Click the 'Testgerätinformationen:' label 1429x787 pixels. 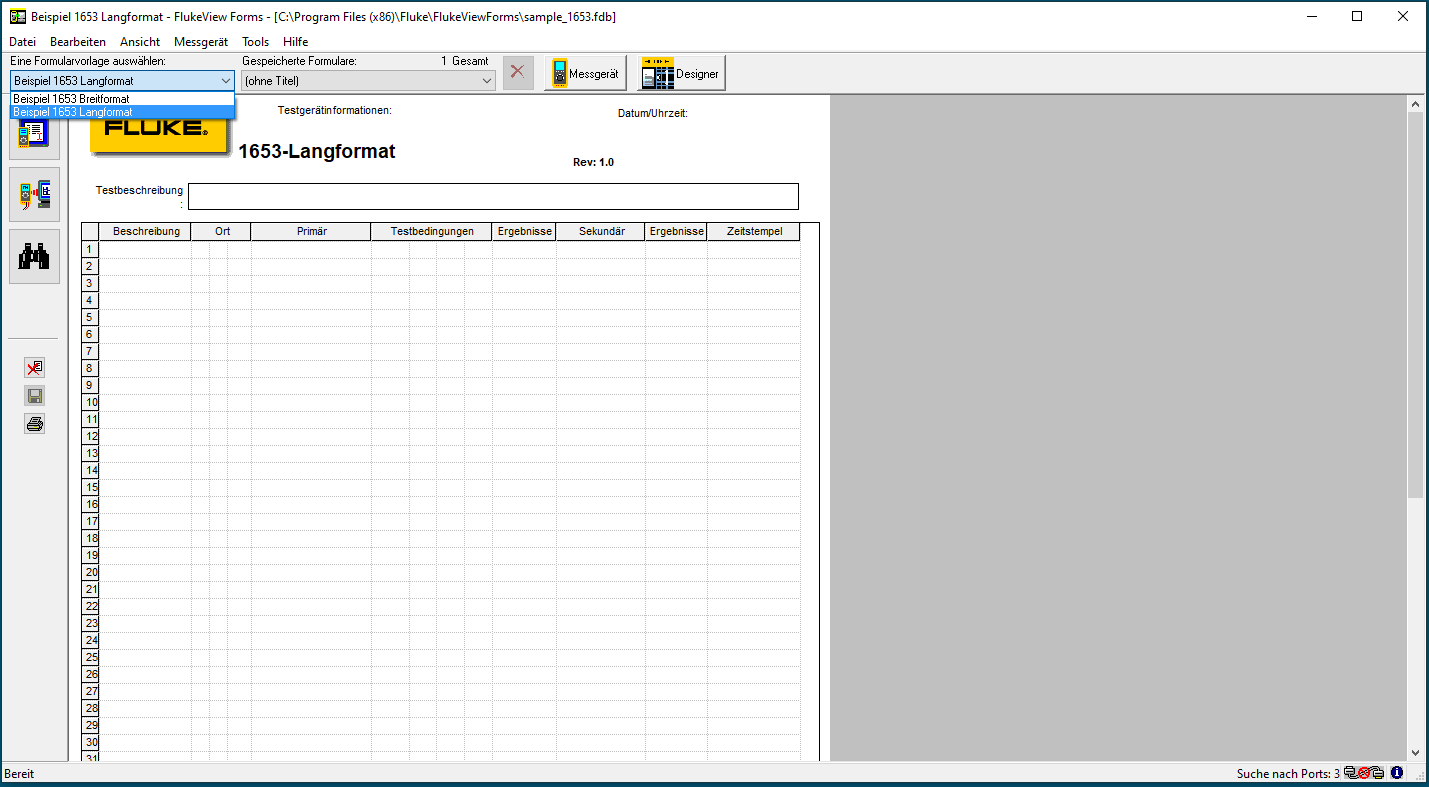point(334,110)
